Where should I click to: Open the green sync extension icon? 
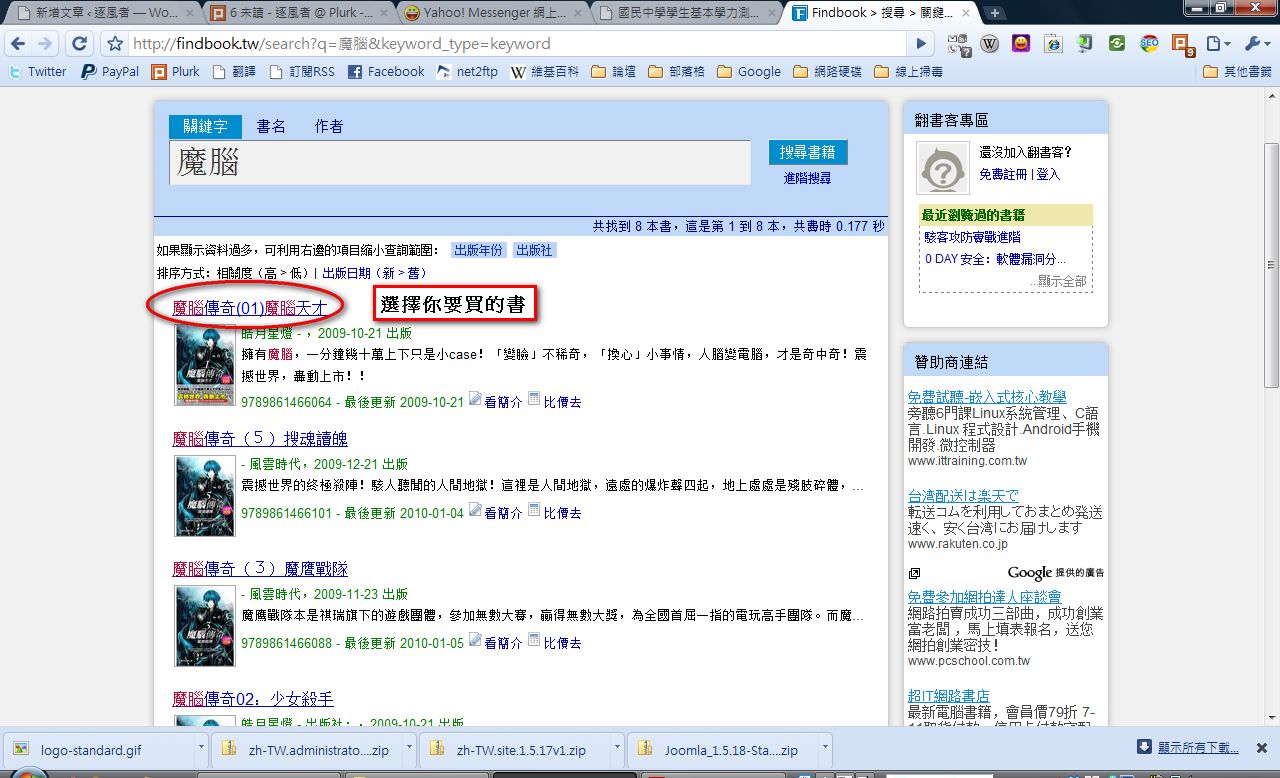point(1117,44)
